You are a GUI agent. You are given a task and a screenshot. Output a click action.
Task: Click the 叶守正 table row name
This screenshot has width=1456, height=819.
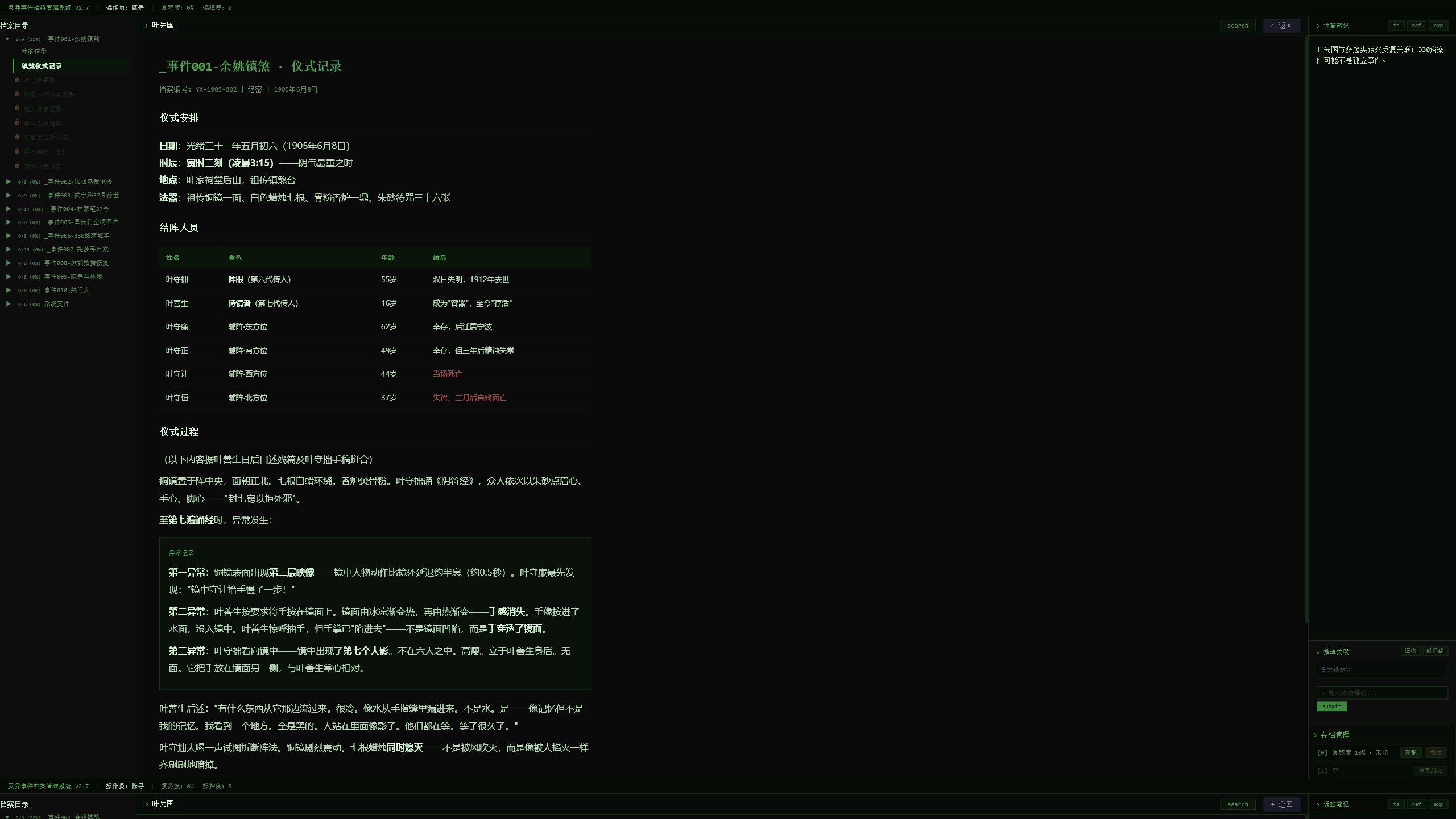(x=177, y=351)
